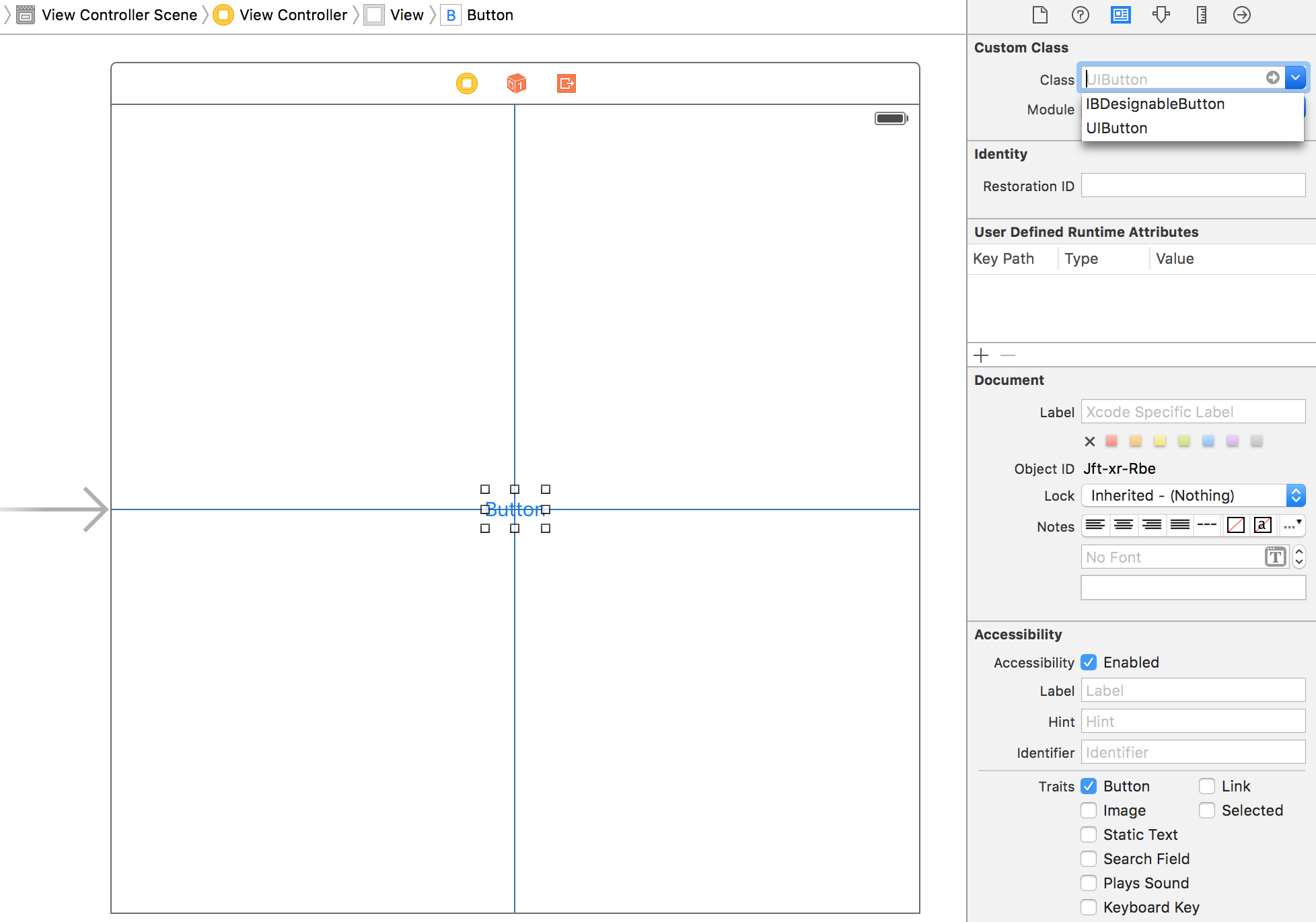Choose IBDesignableButton from class list
This screenshot has width=1316, height=922.
(x=1155, y=104)
